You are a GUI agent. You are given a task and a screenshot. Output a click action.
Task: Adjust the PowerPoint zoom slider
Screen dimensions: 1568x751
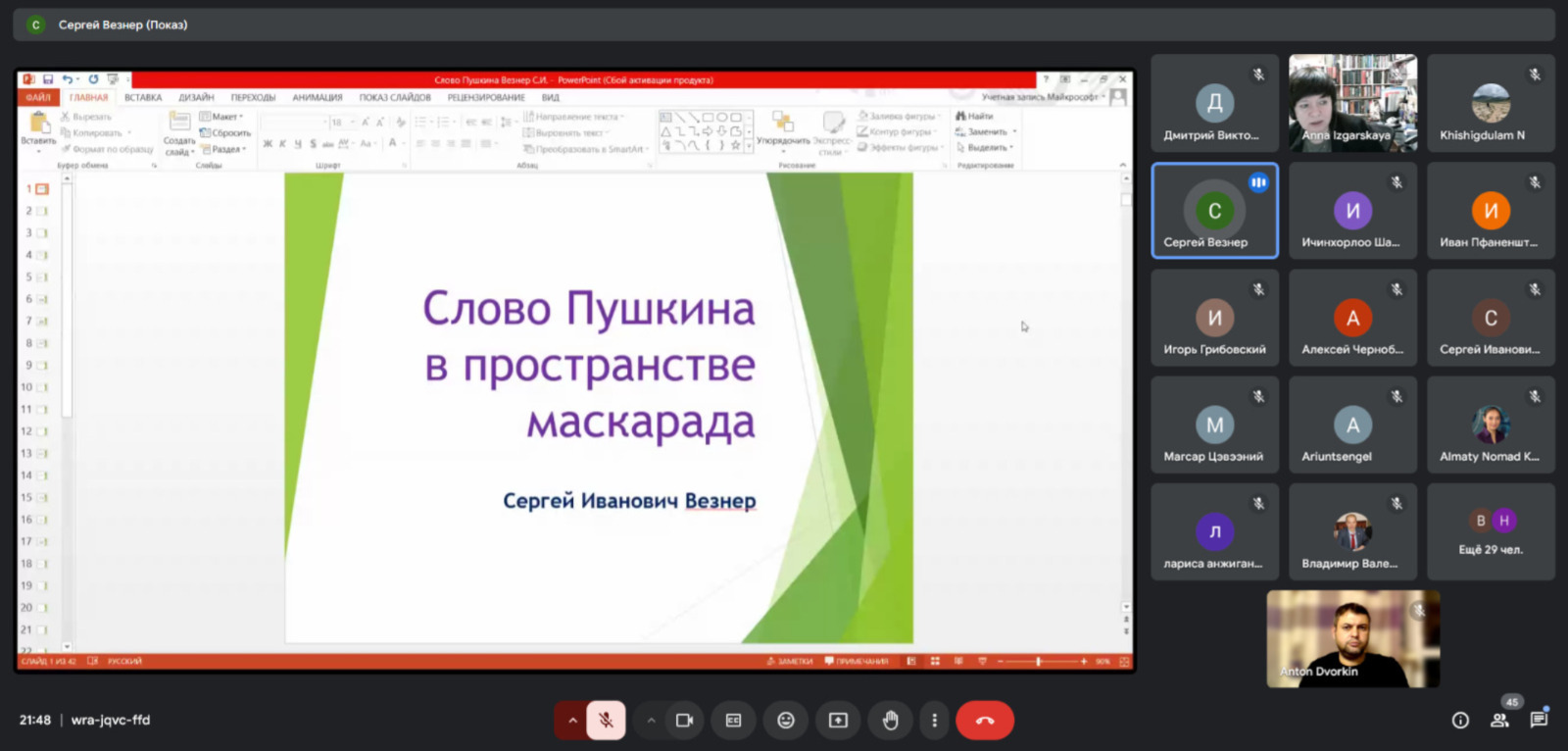pos(1039,662)
